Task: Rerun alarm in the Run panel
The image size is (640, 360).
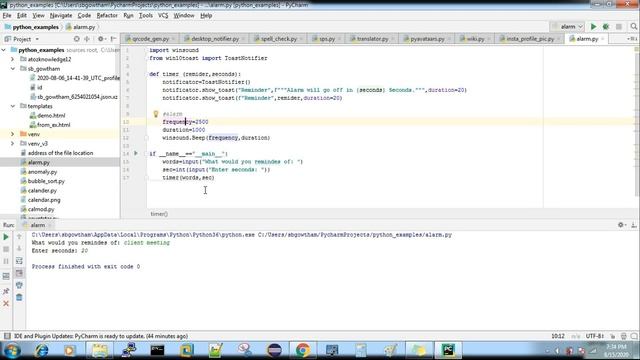Action: tap(6, 237)
